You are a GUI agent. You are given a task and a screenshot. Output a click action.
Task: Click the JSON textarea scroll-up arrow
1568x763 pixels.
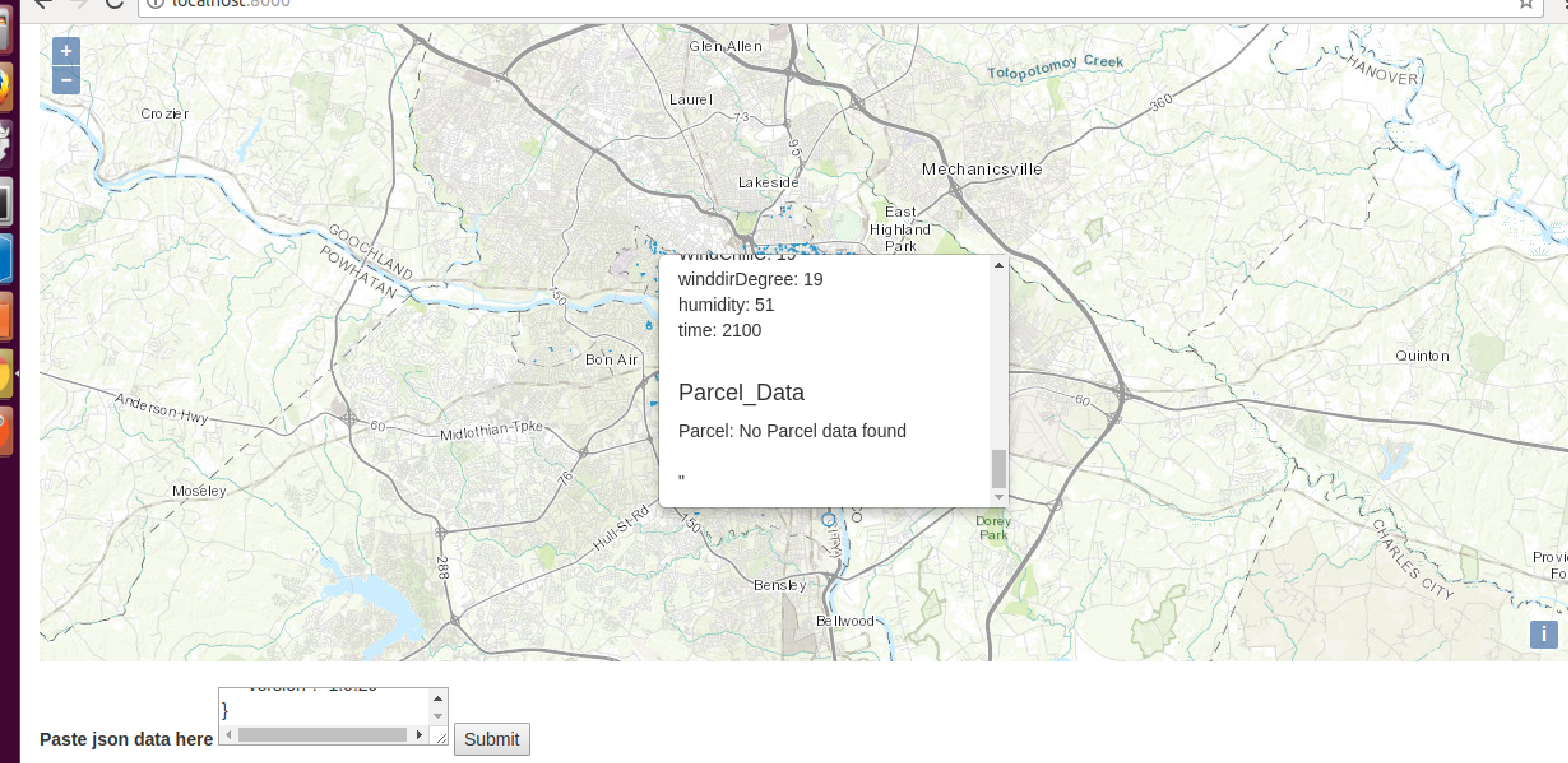click(438, 698)
